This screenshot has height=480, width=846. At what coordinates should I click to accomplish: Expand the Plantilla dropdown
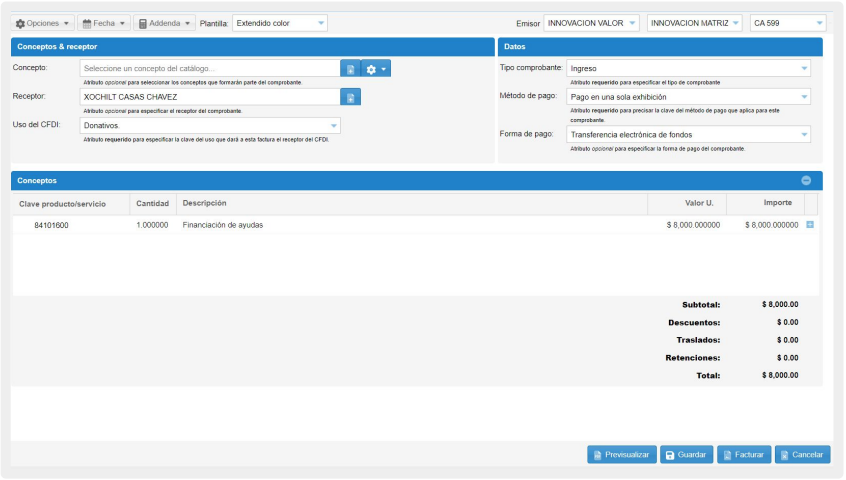click(x=279, y=23)
